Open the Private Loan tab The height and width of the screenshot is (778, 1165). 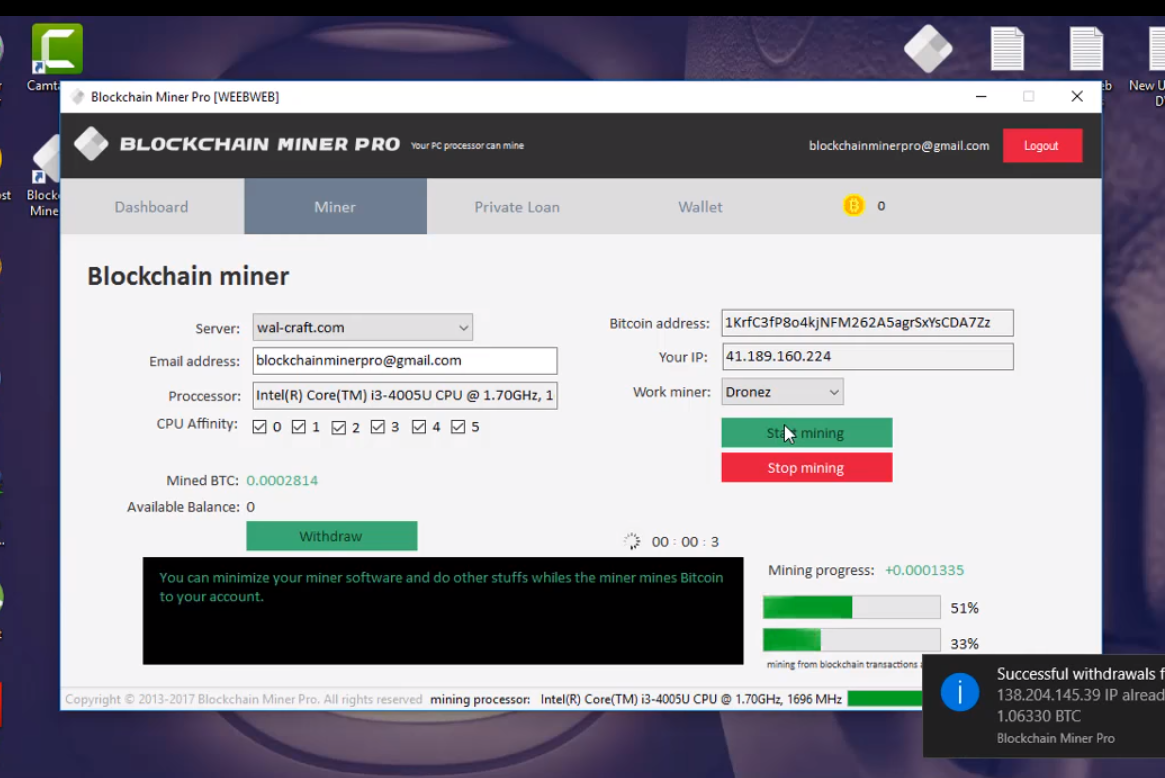pyautogui.click(x=517, y=207)
